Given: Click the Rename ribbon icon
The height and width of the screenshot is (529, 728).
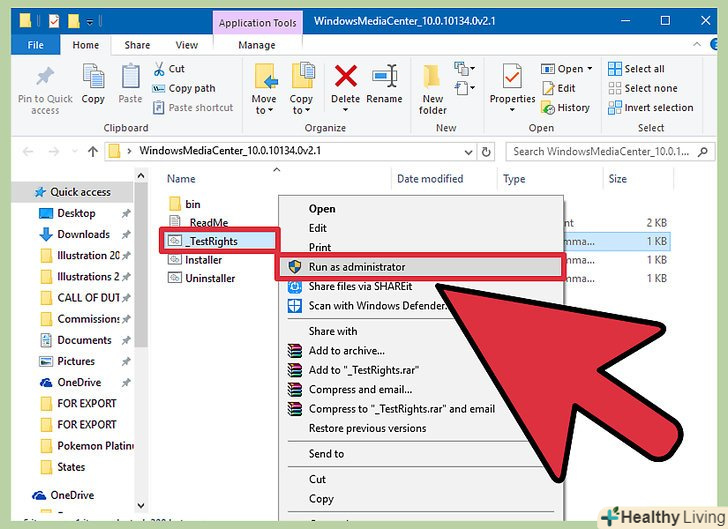Looking at the screenshot, I should (385, 76).
